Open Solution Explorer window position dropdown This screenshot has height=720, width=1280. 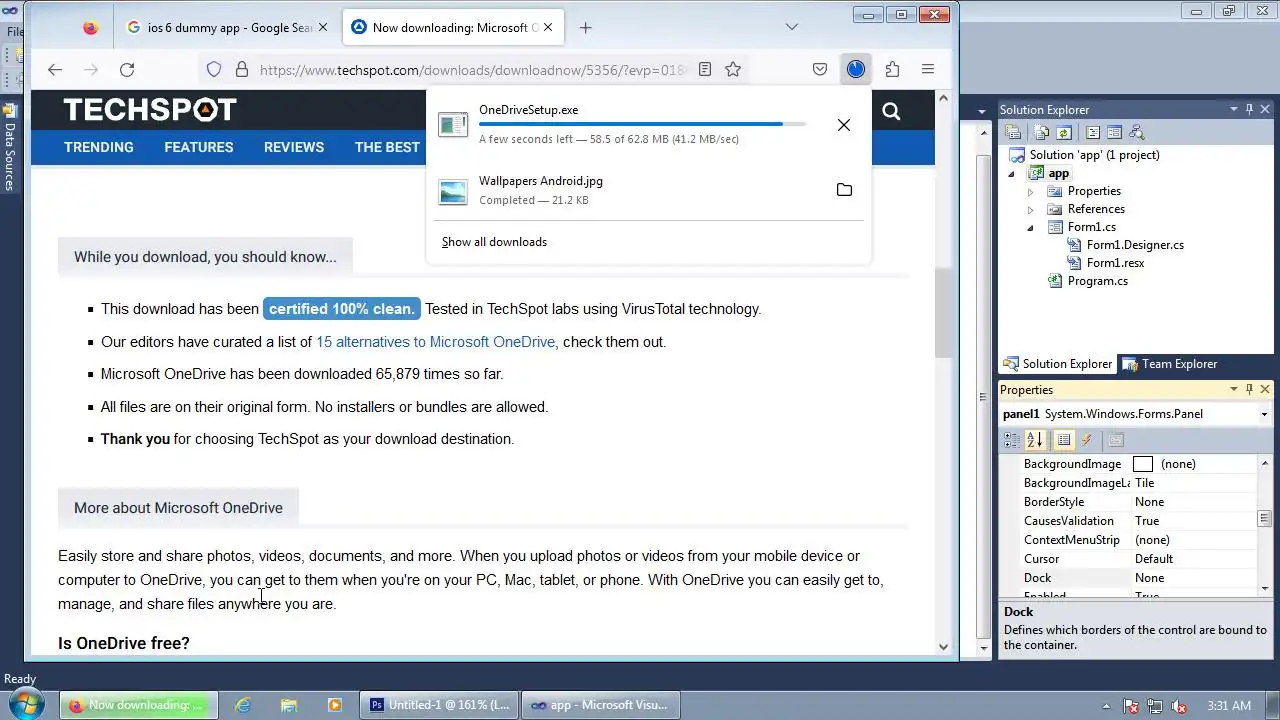1234,109
